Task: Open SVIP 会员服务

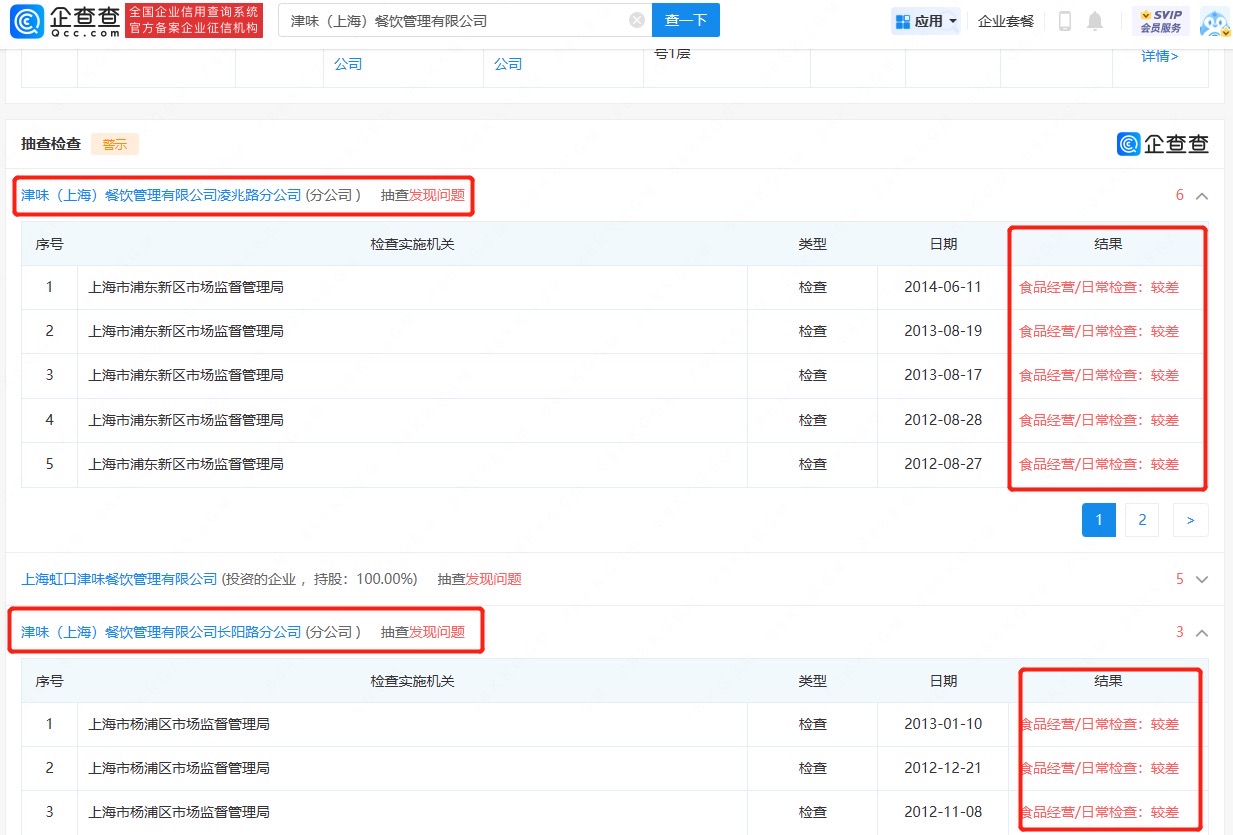Action: point(1160,21)
